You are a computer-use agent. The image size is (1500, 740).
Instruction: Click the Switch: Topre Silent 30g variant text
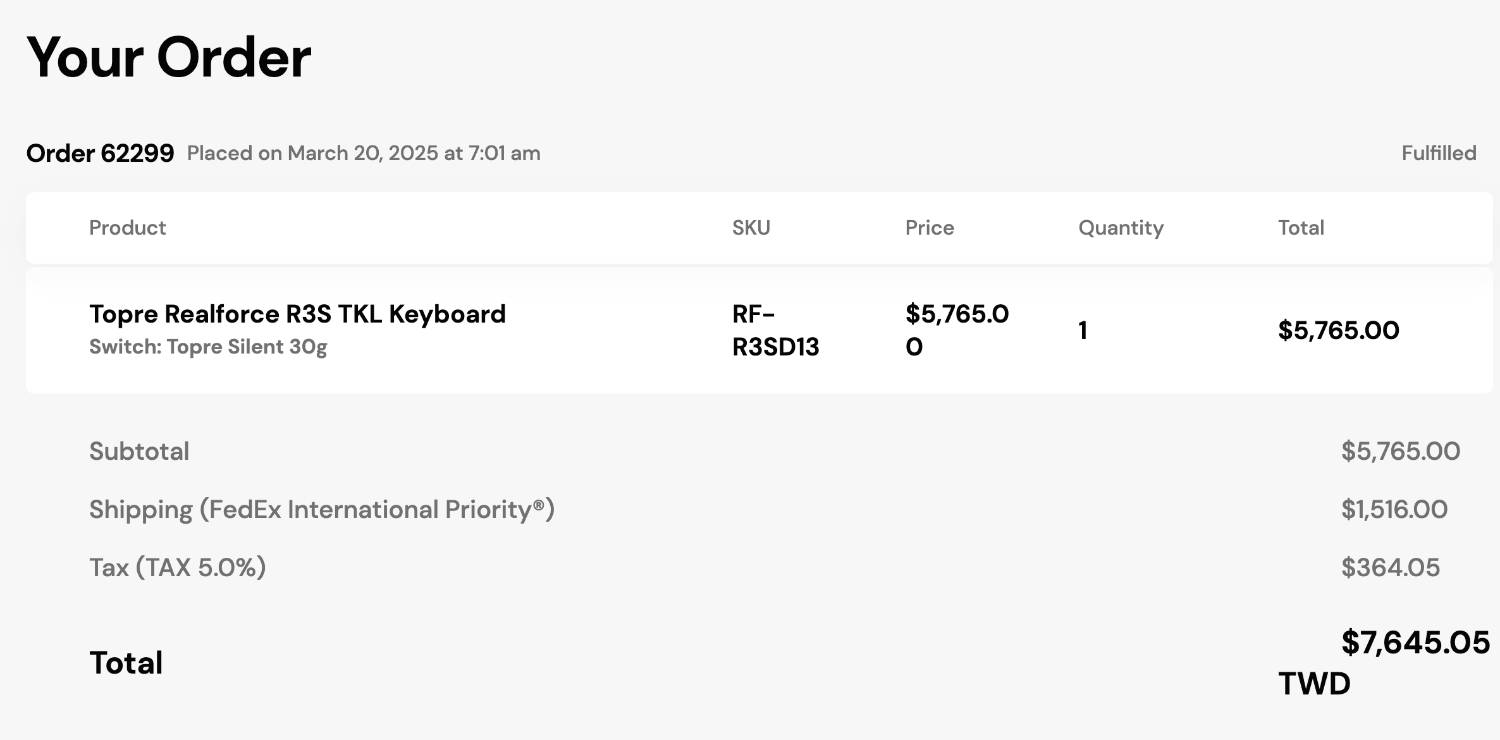pyautogui.click(x=208, y=347)
